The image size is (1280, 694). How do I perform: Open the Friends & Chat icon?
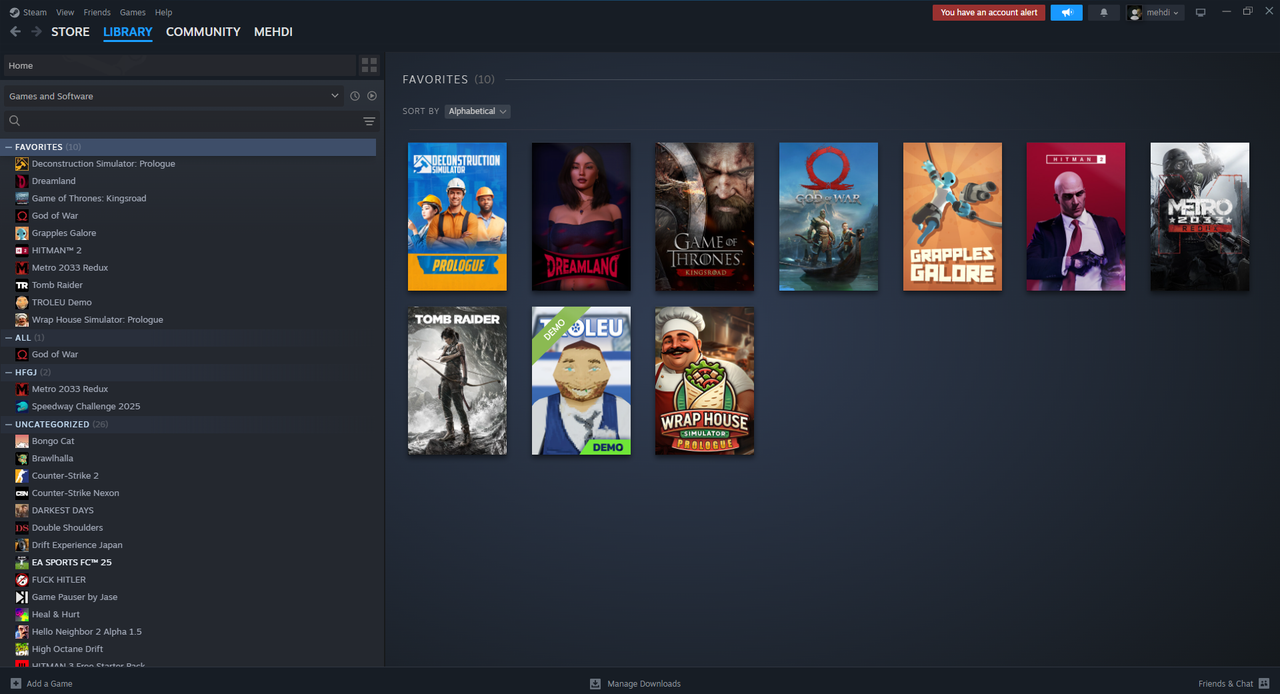pos(1264,684)
